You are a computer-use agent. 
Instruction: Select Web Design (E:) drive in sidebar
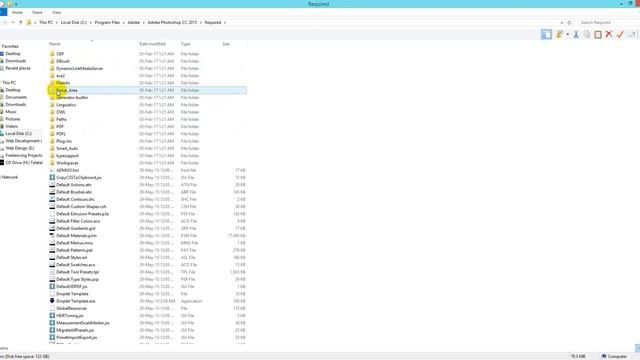coord(20,148)
